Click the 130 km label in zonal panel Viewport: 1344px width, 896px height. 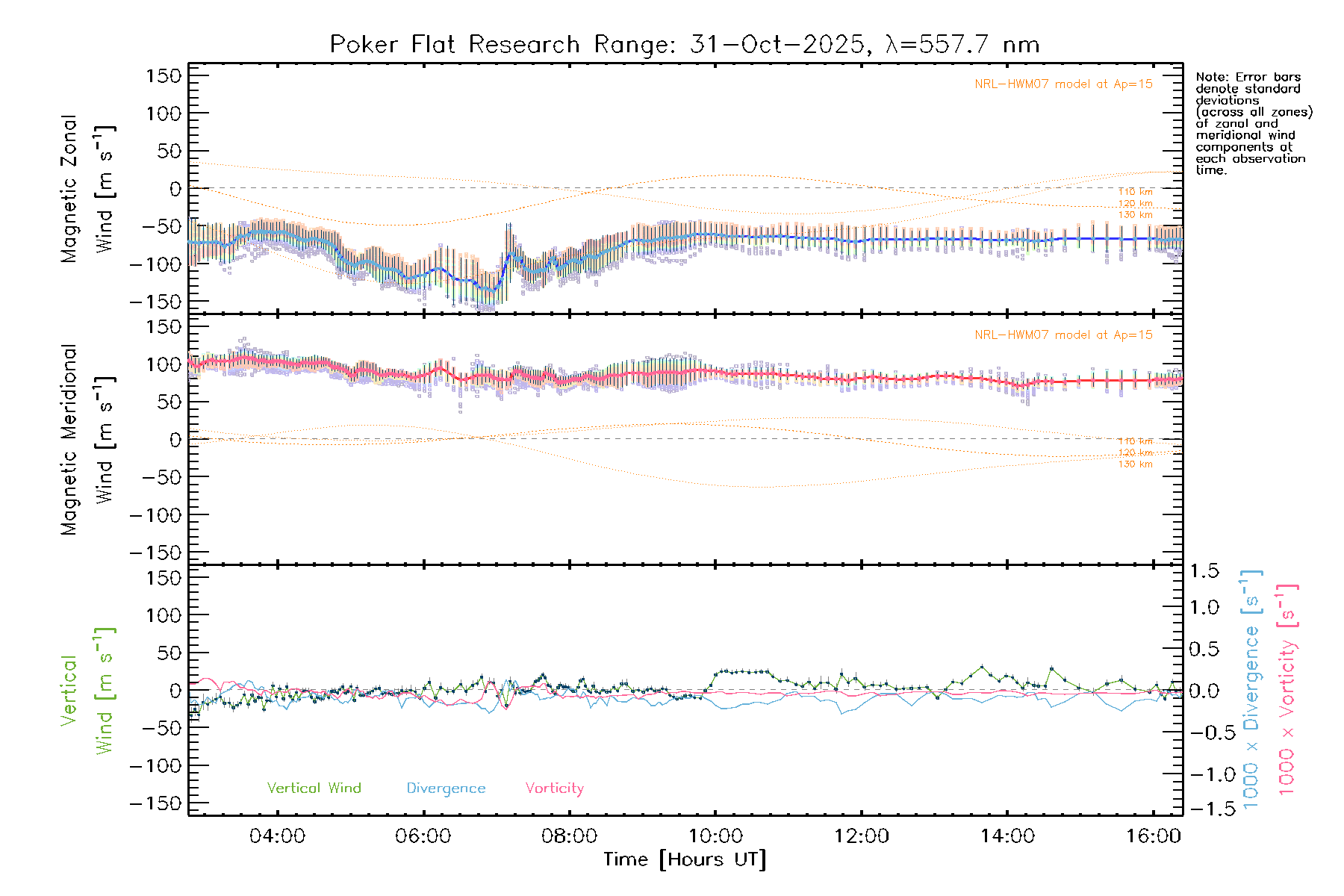[1135, 215]
